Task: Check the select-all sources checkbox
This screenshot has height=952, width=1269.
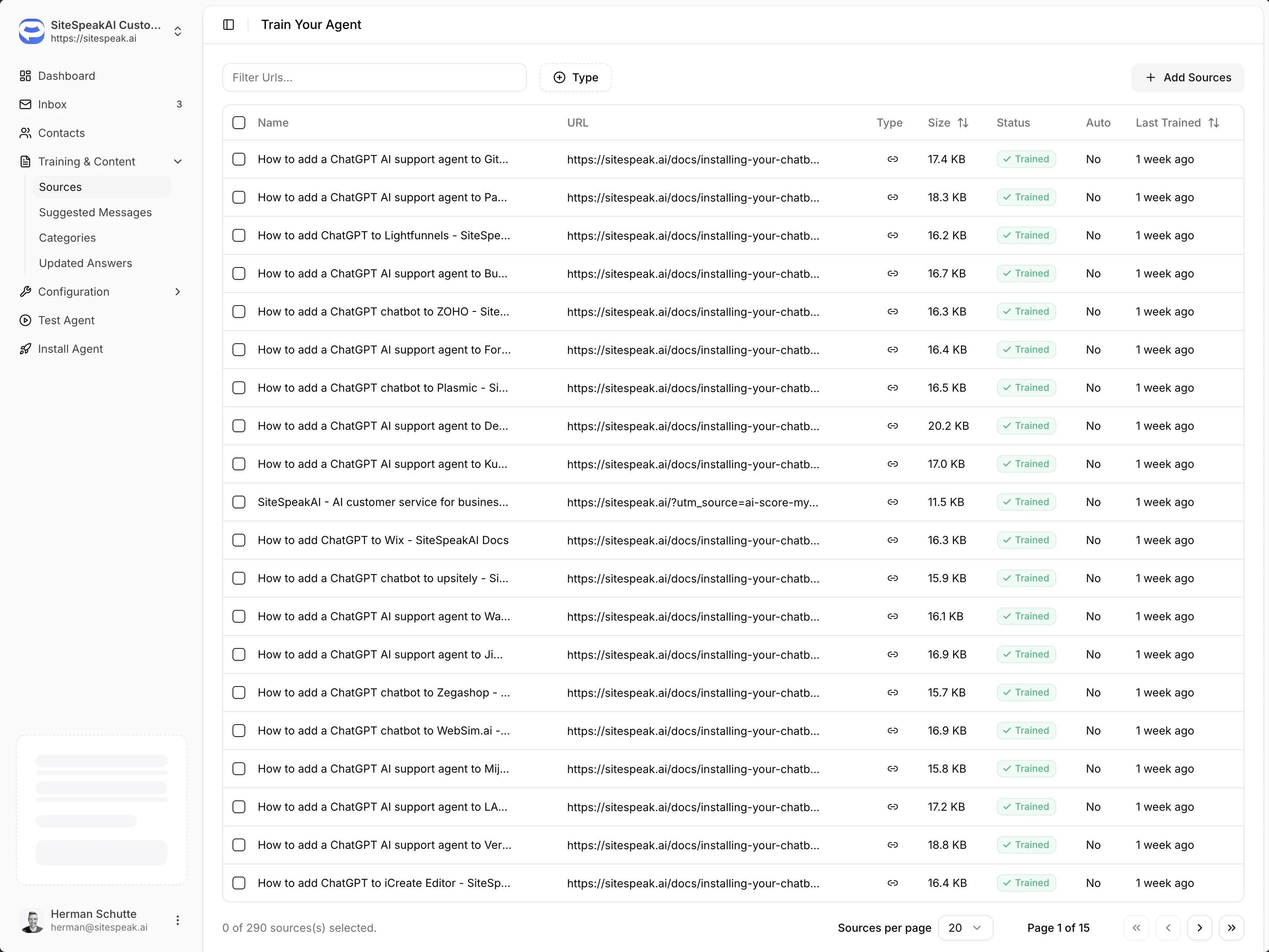Action: click(x=238, y=123)
